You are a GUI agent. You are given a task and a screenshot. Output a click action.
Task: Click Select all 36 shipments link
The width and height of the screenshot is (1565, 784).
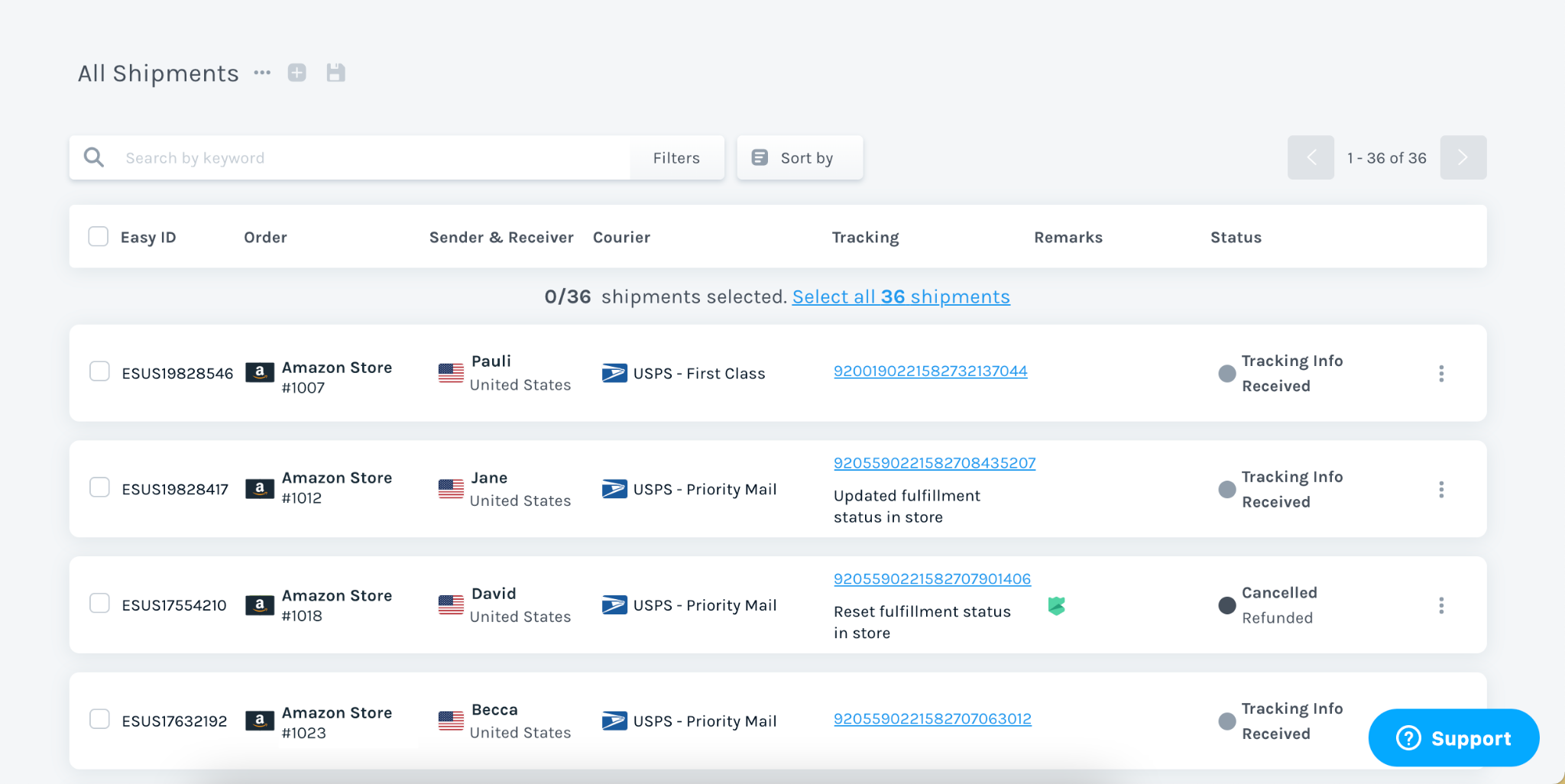[901, 296]
